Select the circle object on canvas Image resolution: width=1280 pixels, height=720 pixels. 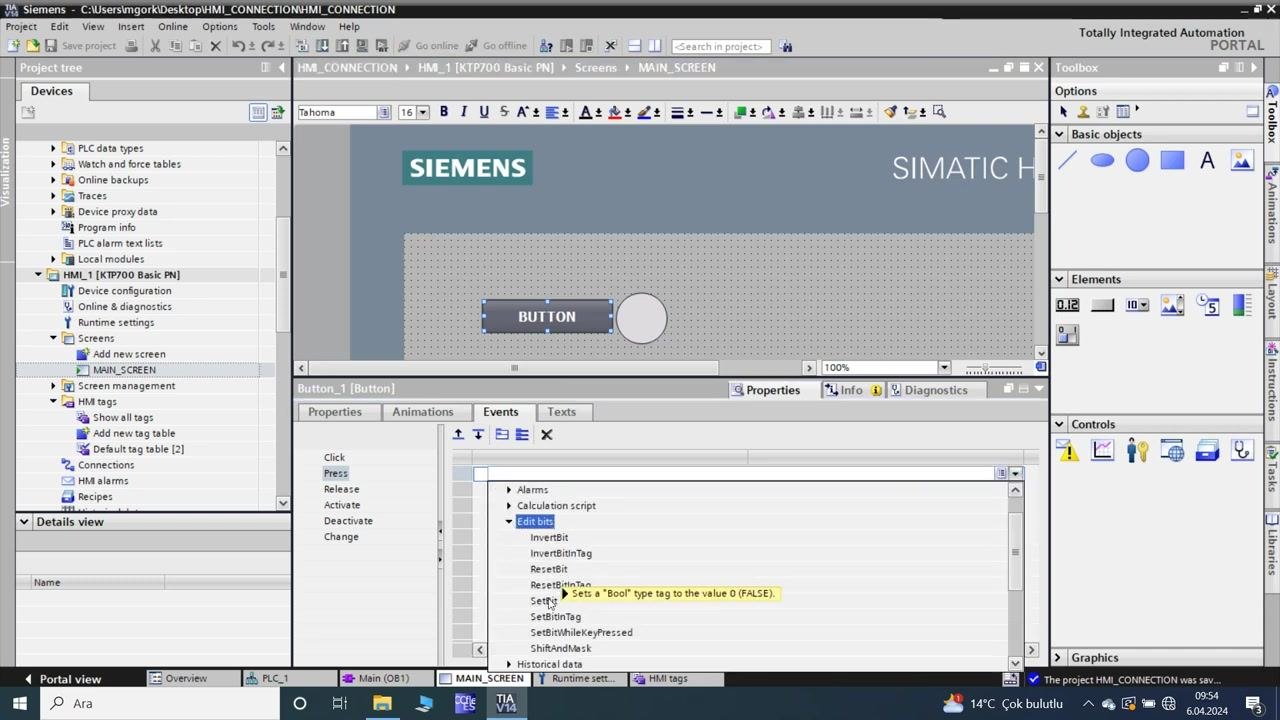coord(641,318)
